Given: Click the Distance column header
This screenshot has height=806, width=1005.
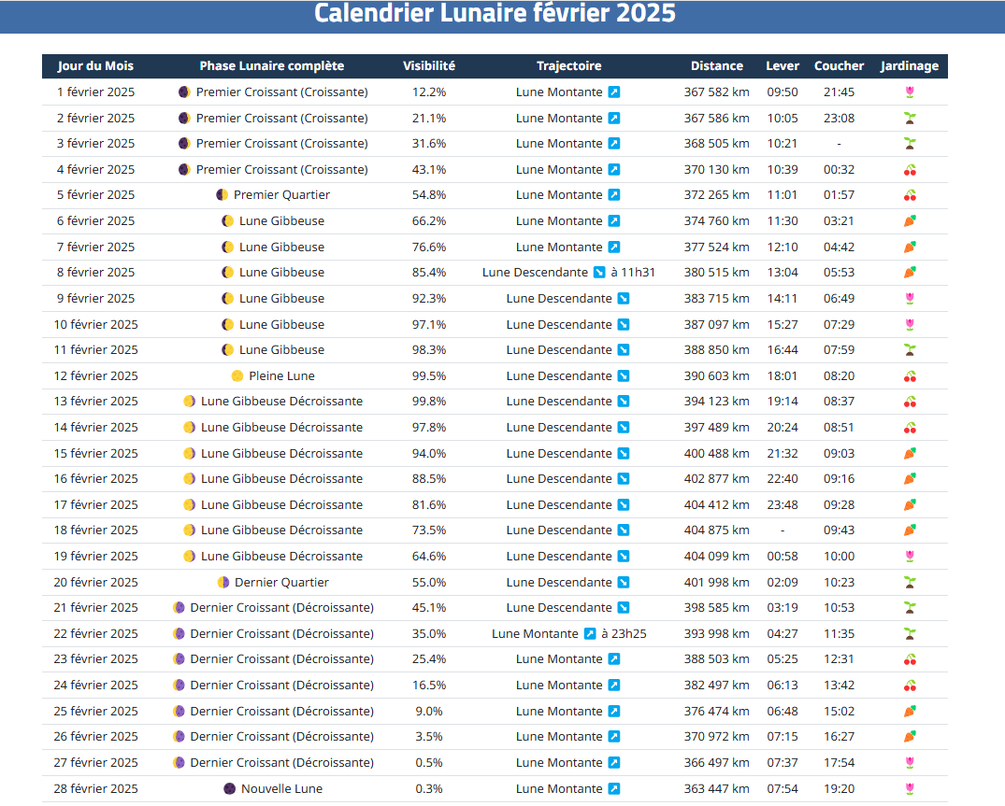Looking at the screenshot, I should [717, 66].
